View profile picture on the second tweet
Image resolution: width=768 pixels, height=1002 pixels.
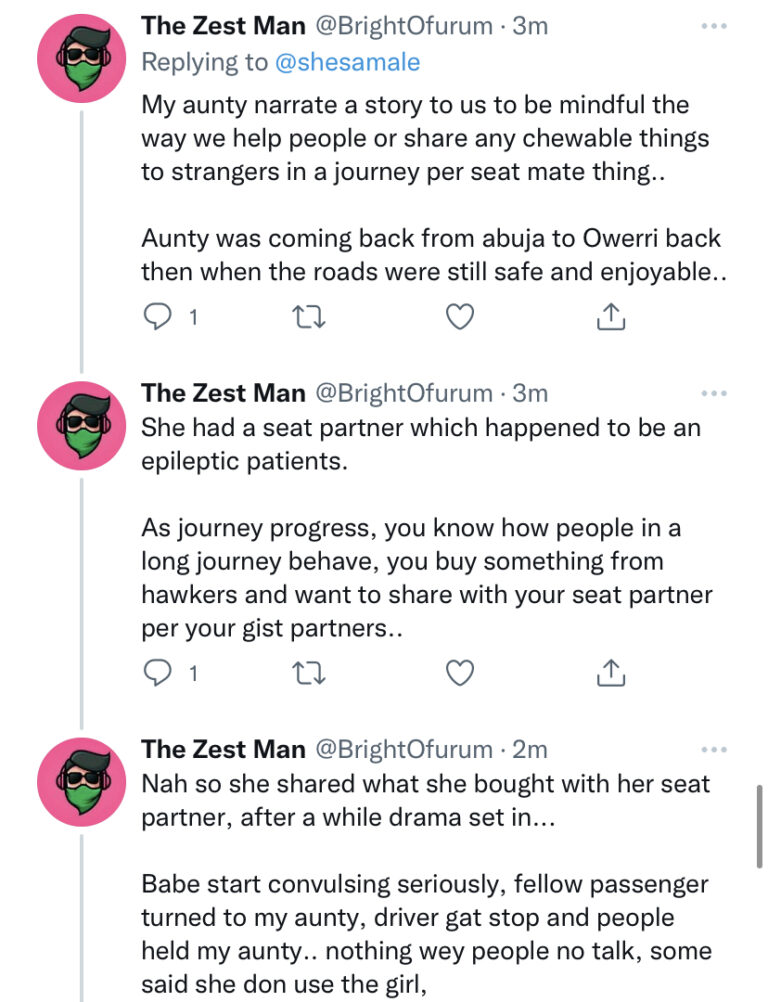[80, 426]
